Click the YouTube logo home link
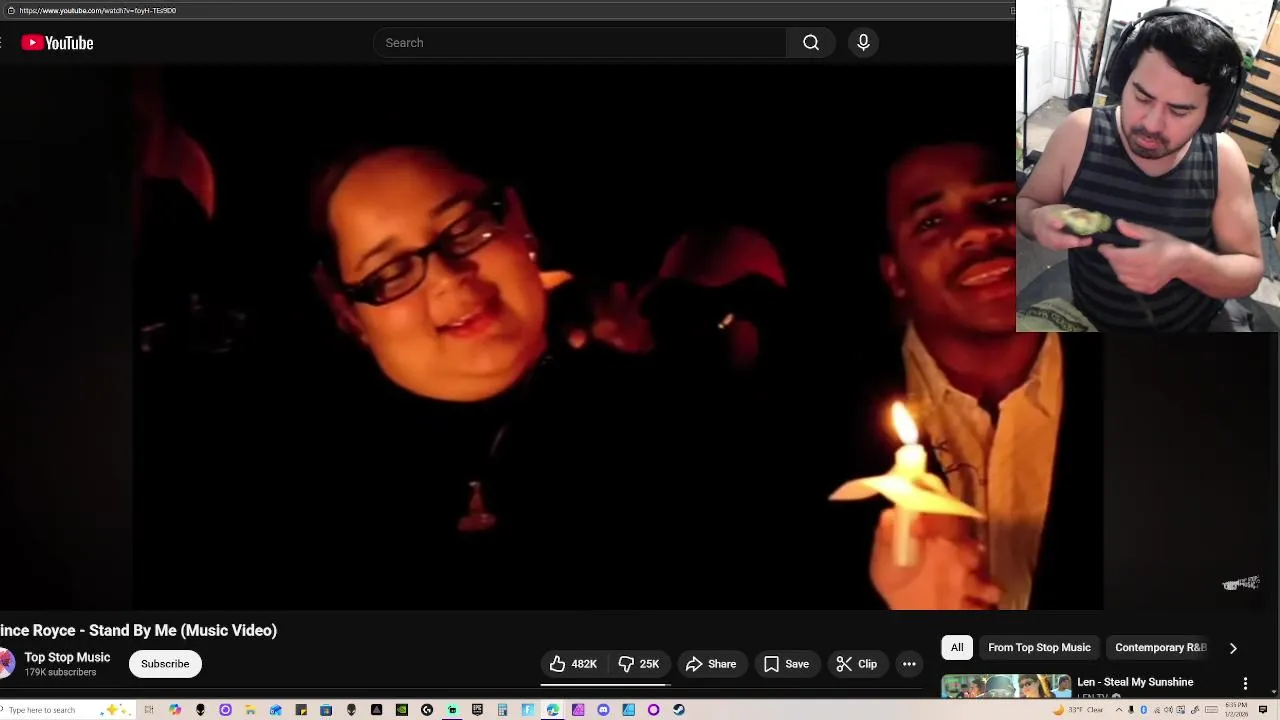Image resolution: width=1280 pixels, height=720 pixels. (57, 43)
